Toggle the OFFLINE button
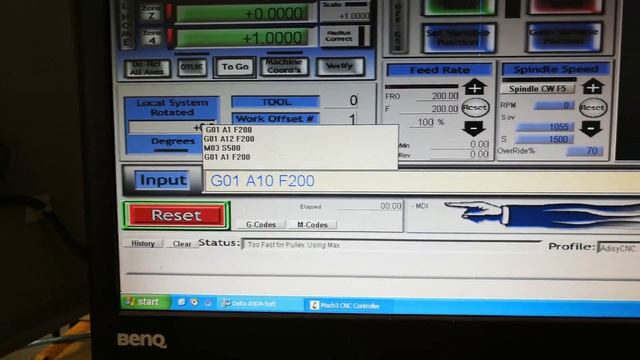640x360 pixels. click(192, 67)
